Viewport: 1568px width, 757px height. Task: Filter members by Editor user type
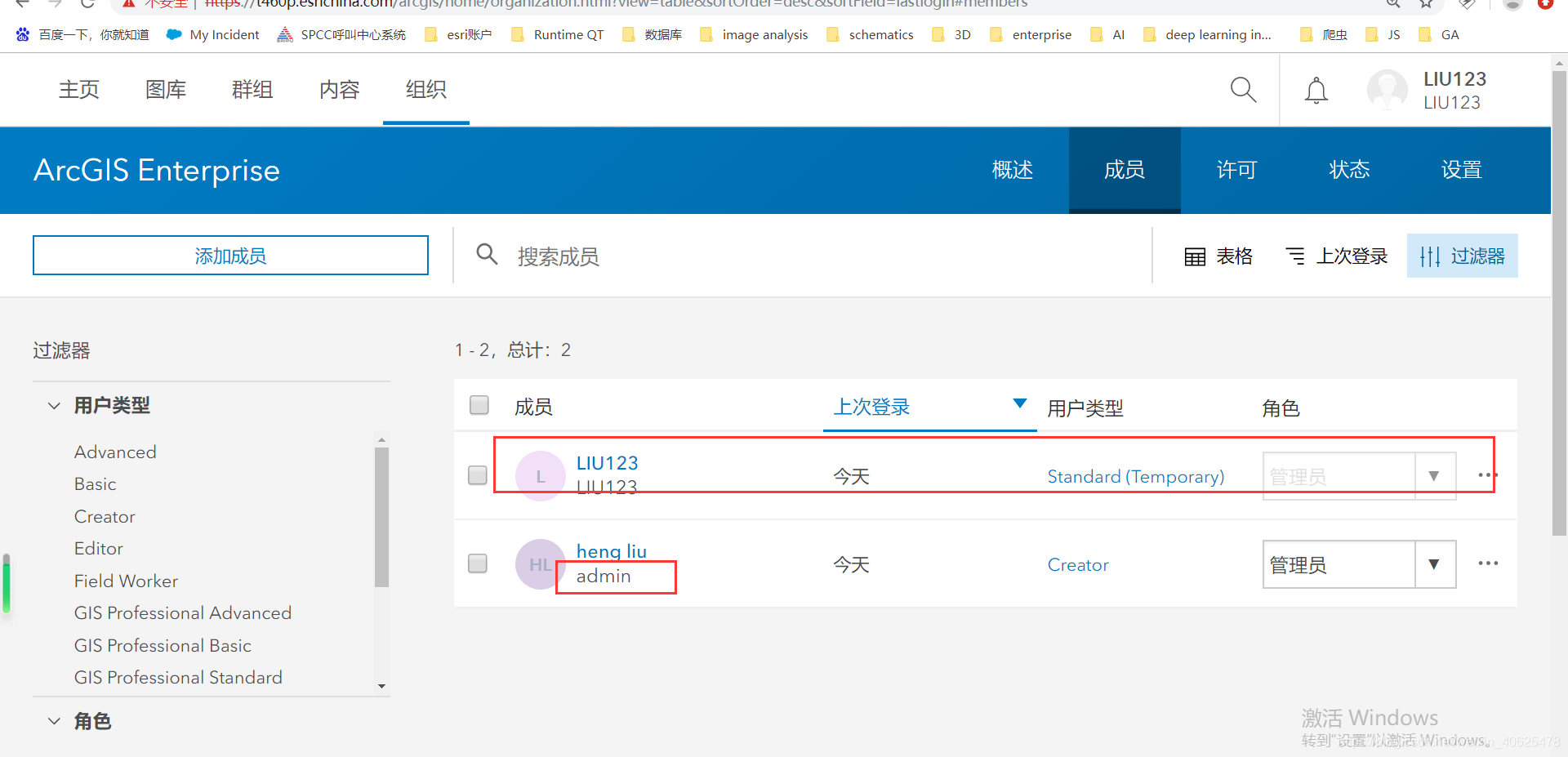(99, 548)
